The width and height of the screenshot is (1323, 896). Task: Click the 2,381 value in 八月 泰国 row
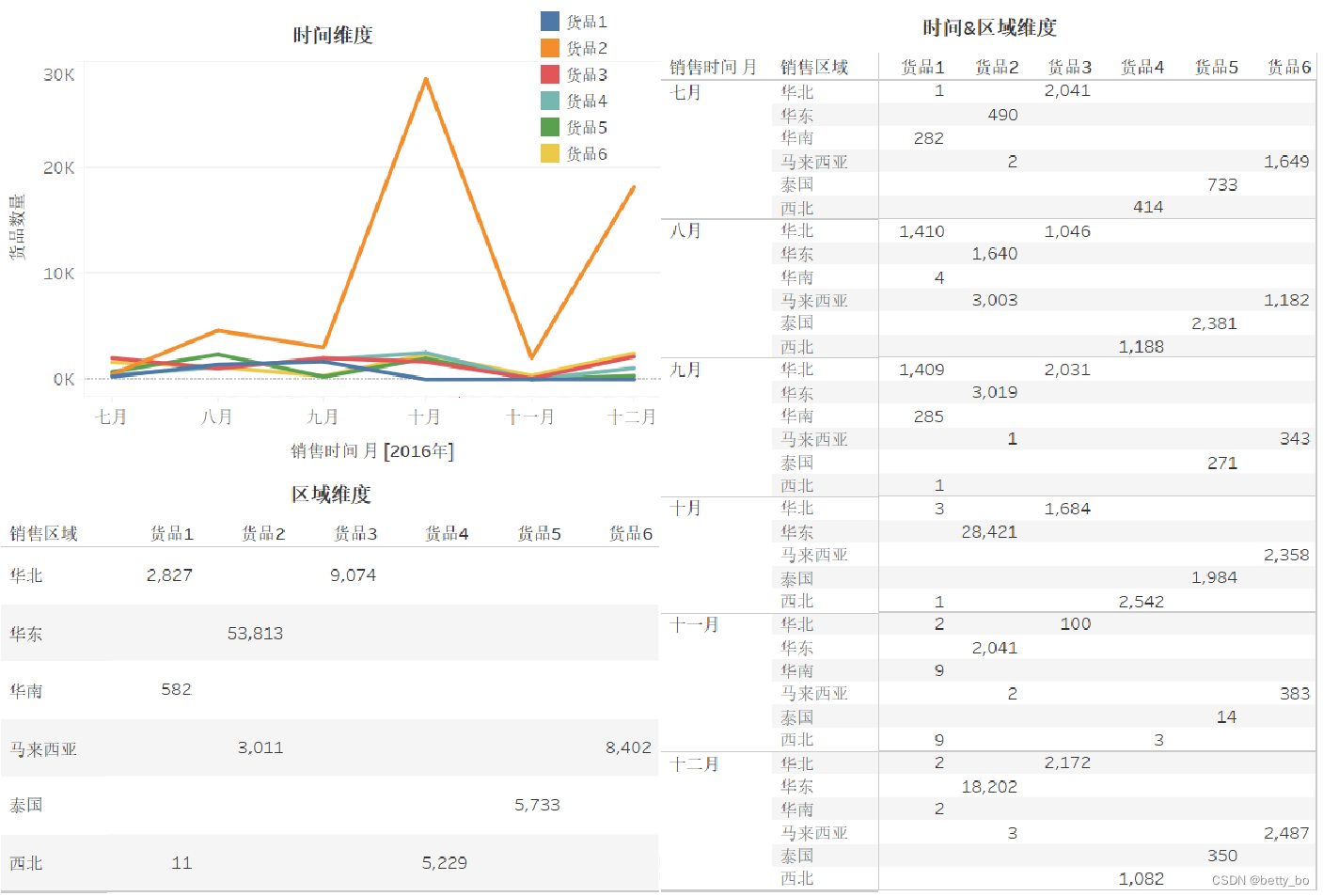(1214, 323)
